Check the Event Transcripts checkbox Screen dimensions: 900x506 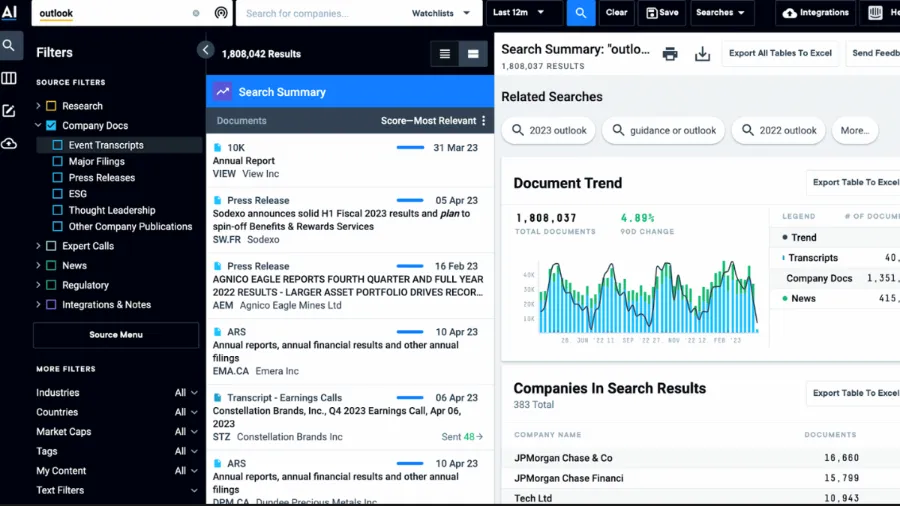57,145
